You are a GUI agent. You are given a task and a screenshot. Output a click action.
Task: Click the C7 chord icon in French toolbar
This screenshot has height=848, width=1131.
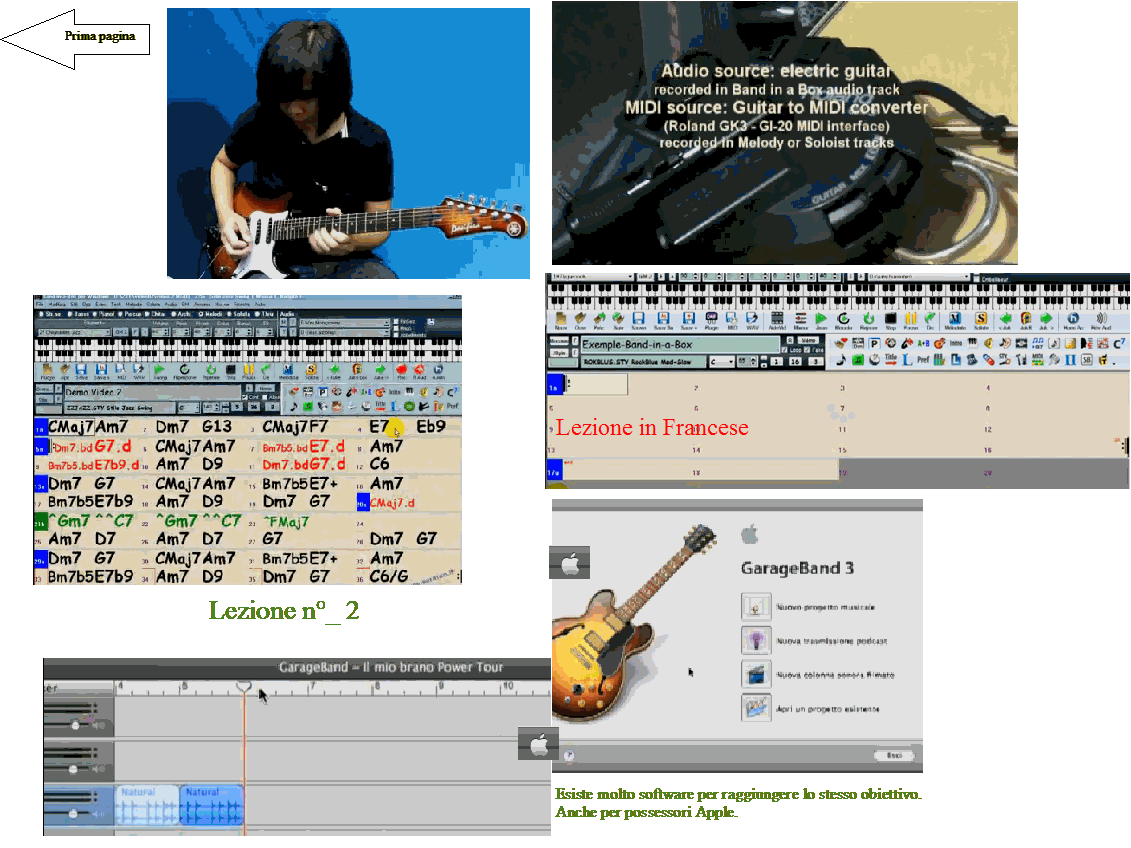[x=1119, y=343]
